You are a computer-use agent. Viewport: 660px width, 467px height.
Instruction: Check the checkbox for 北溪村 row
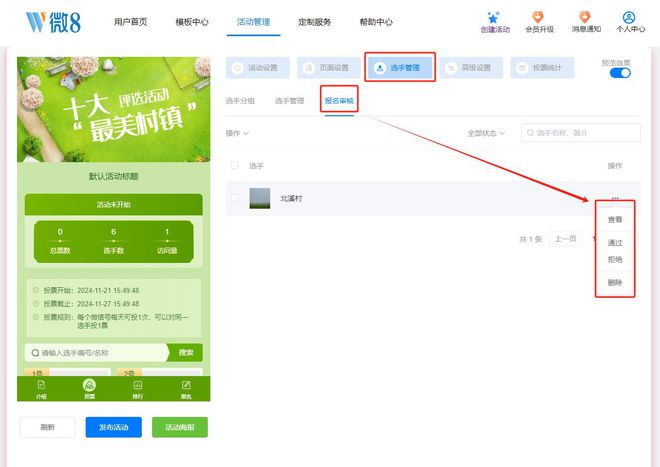[235, 198]
